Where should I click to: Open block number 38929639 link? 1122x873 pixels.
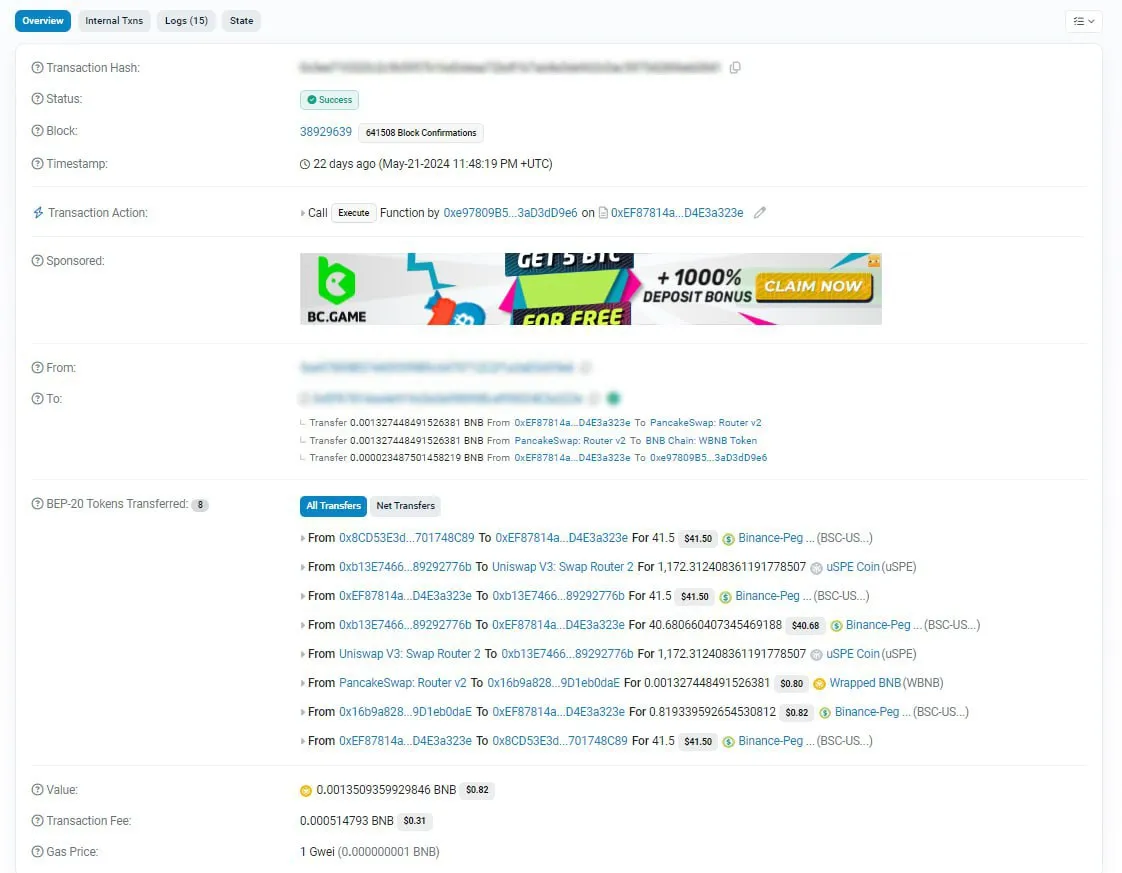point(326,132)
